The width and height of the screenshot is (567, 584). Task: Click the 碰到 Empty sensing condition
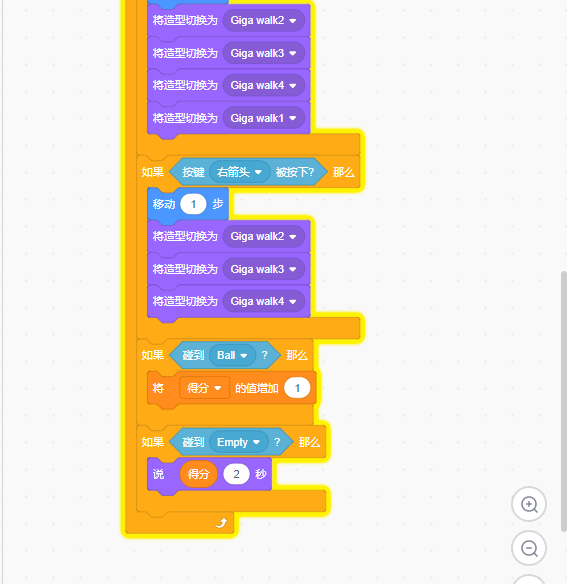pos(231,442)
